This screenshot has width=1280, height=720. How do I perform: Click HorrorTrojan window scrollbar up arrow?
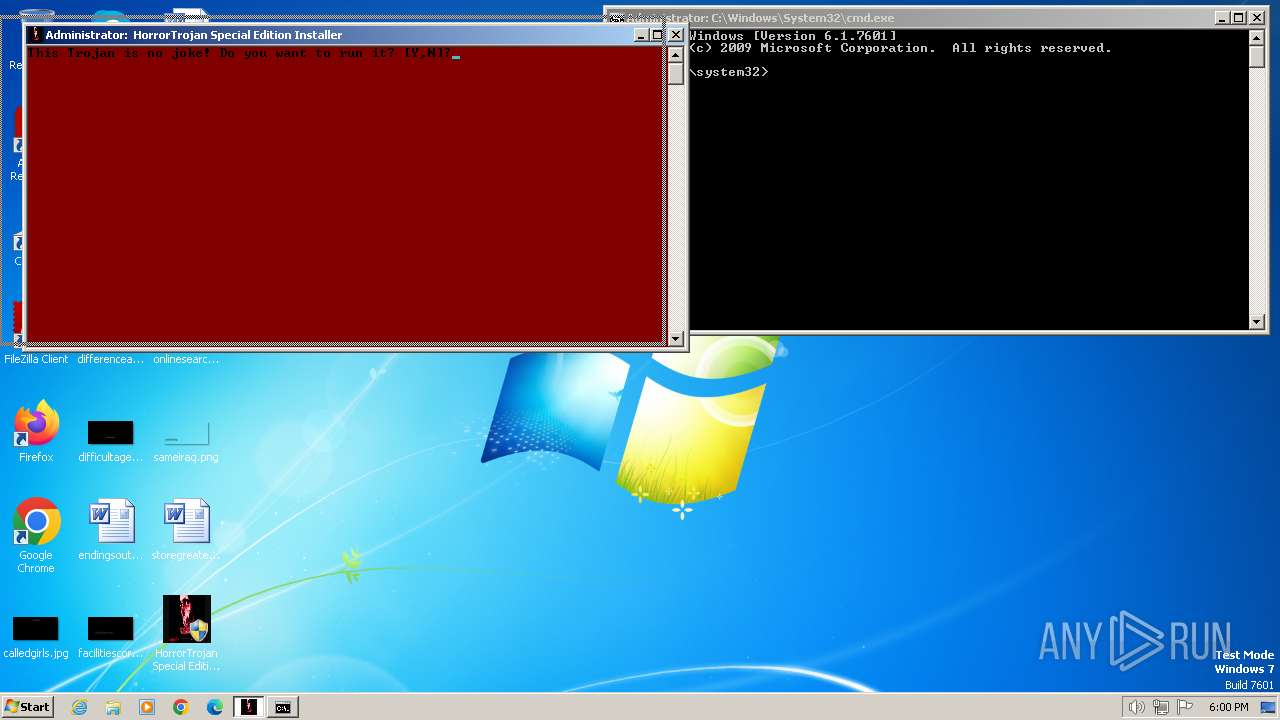coord(676,55)
